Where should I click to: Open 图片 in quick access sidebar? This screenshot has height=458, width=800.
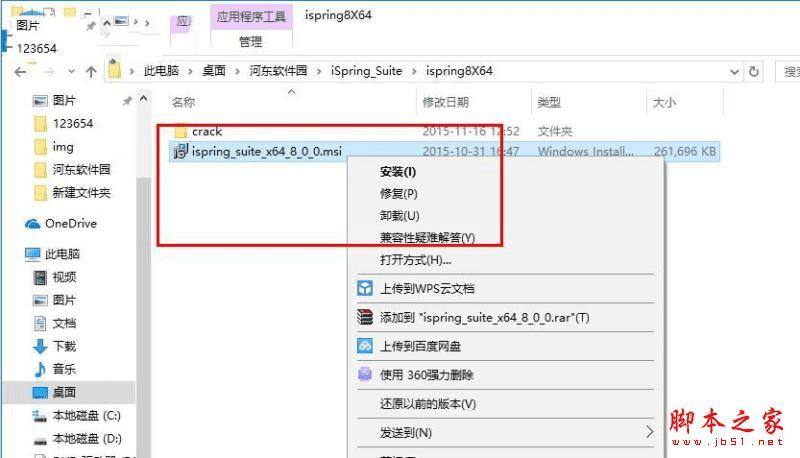point(64,100)
